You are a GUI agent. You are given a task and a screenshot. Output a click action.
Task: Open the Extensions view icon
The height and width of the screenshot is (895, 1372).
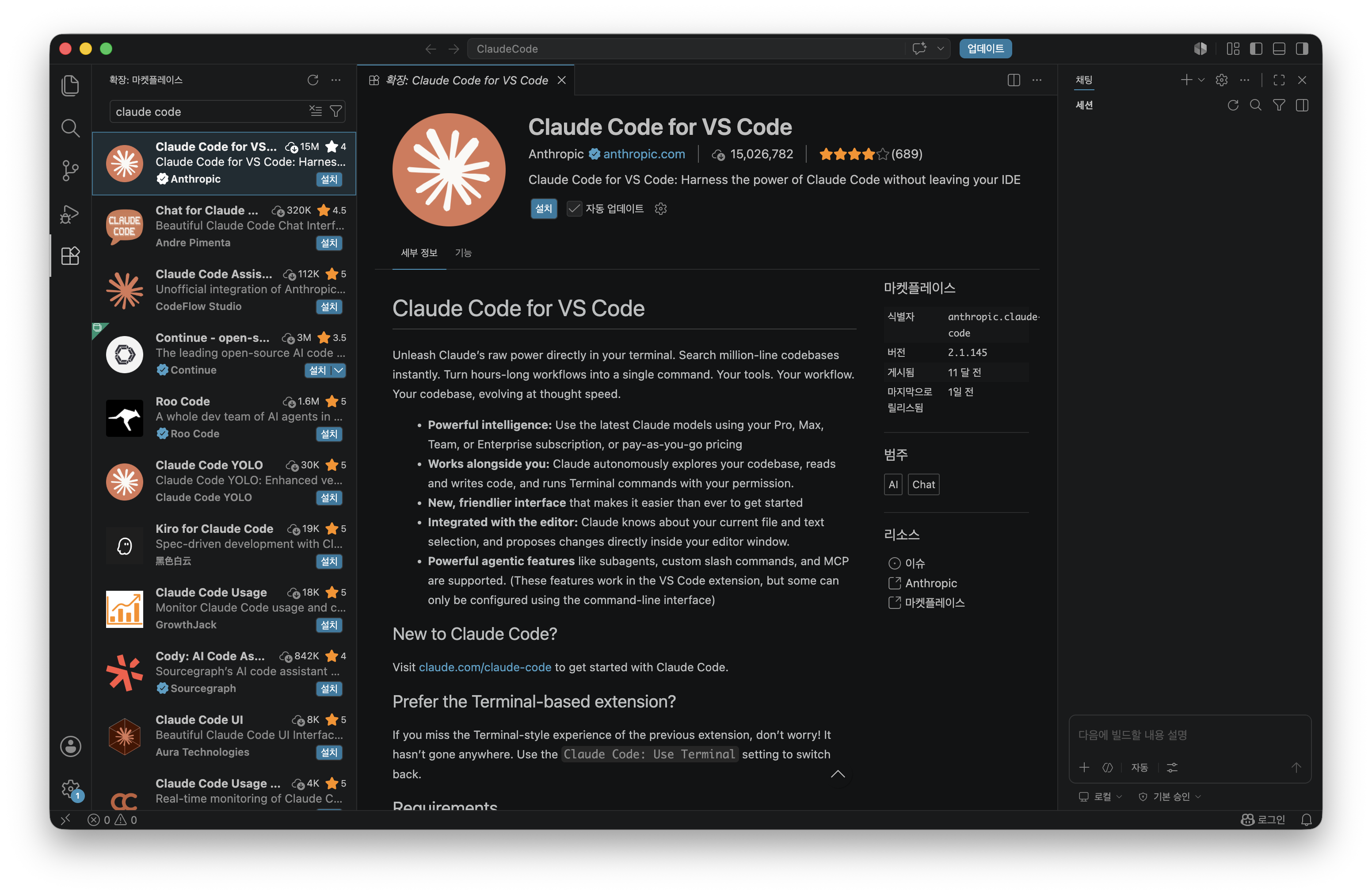70,256
